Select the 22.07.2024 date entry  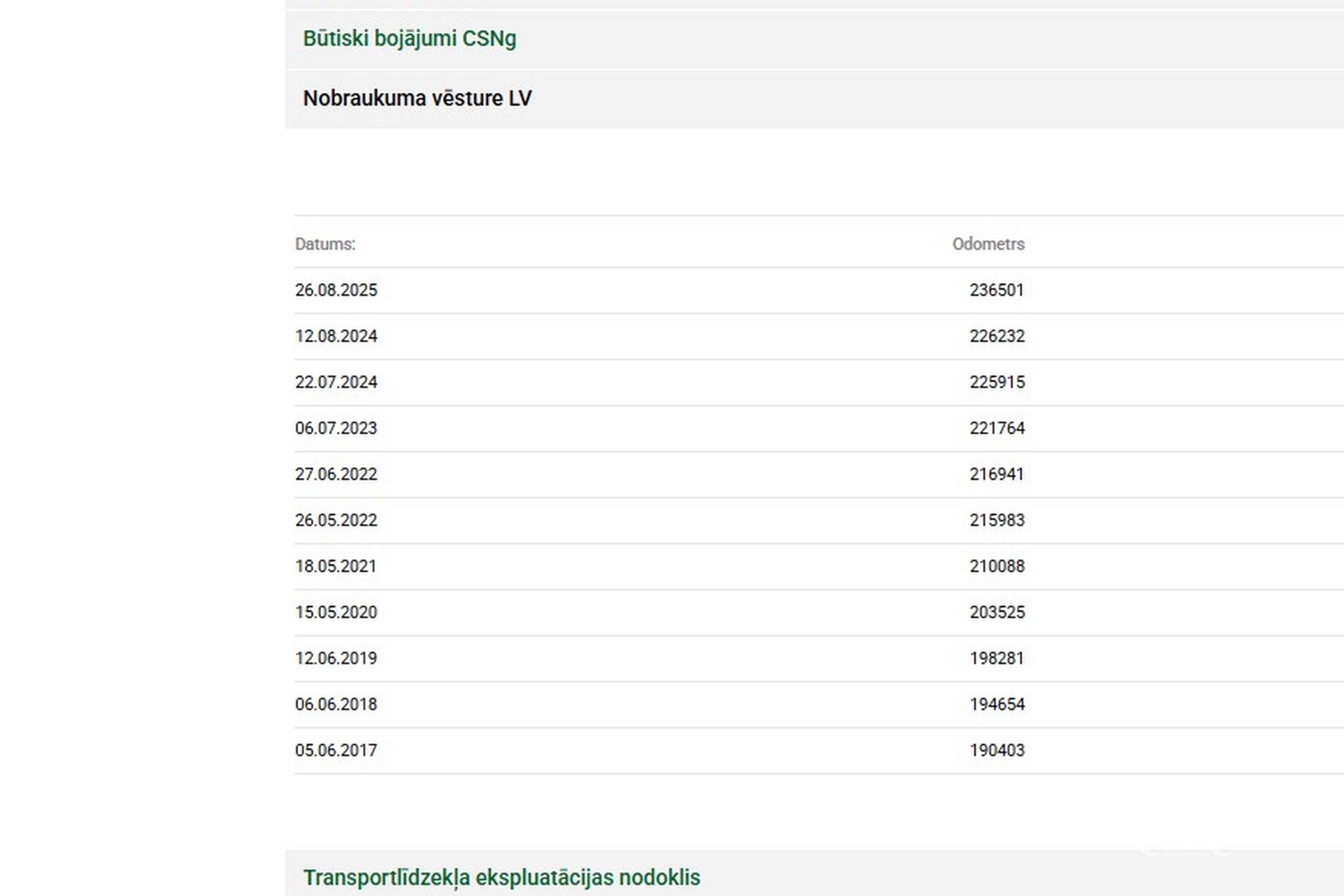tap(336, 382)
